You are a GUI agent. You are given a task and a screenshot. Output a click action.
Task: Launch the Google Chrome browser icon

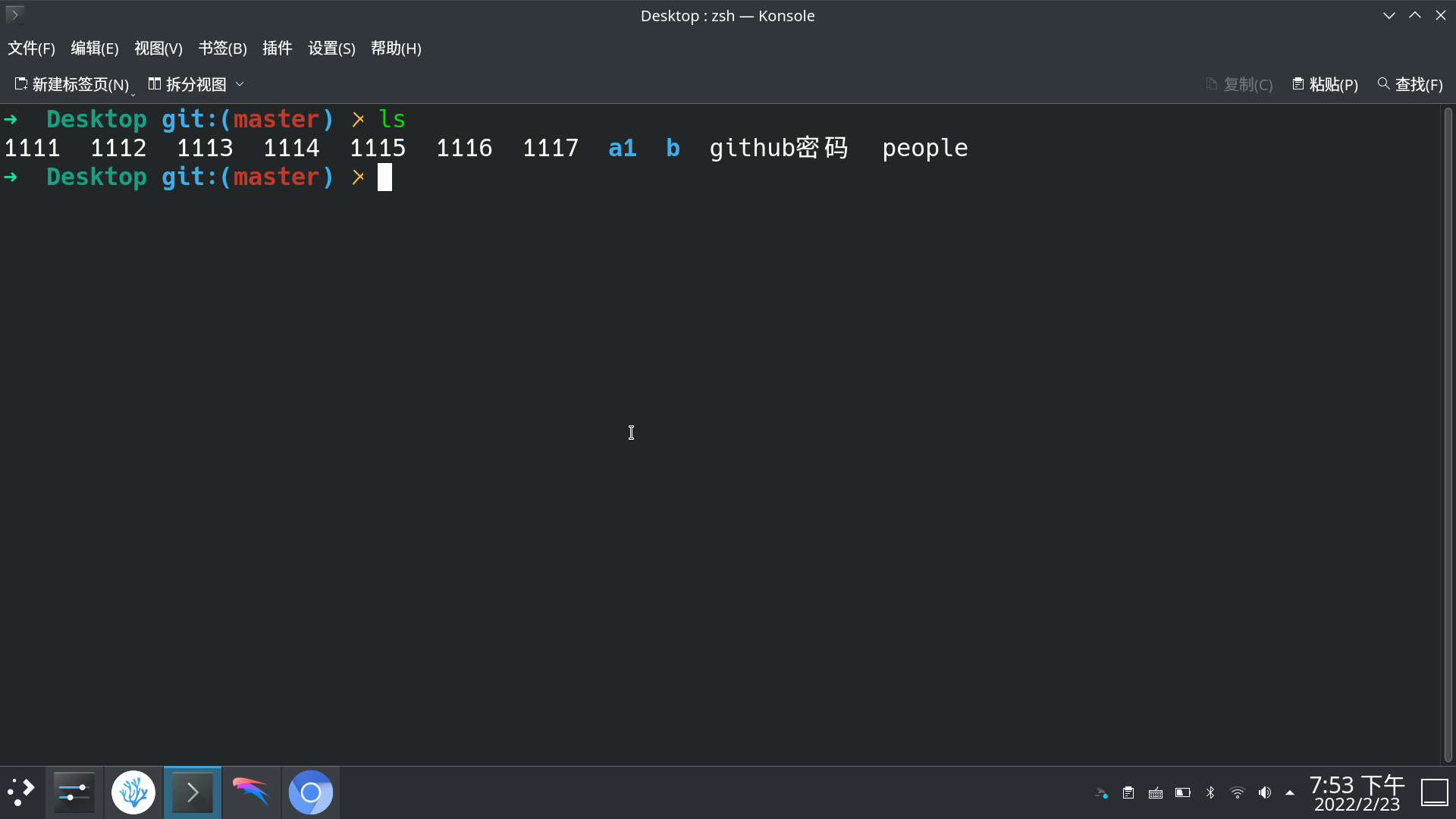[x=310, y=792]
